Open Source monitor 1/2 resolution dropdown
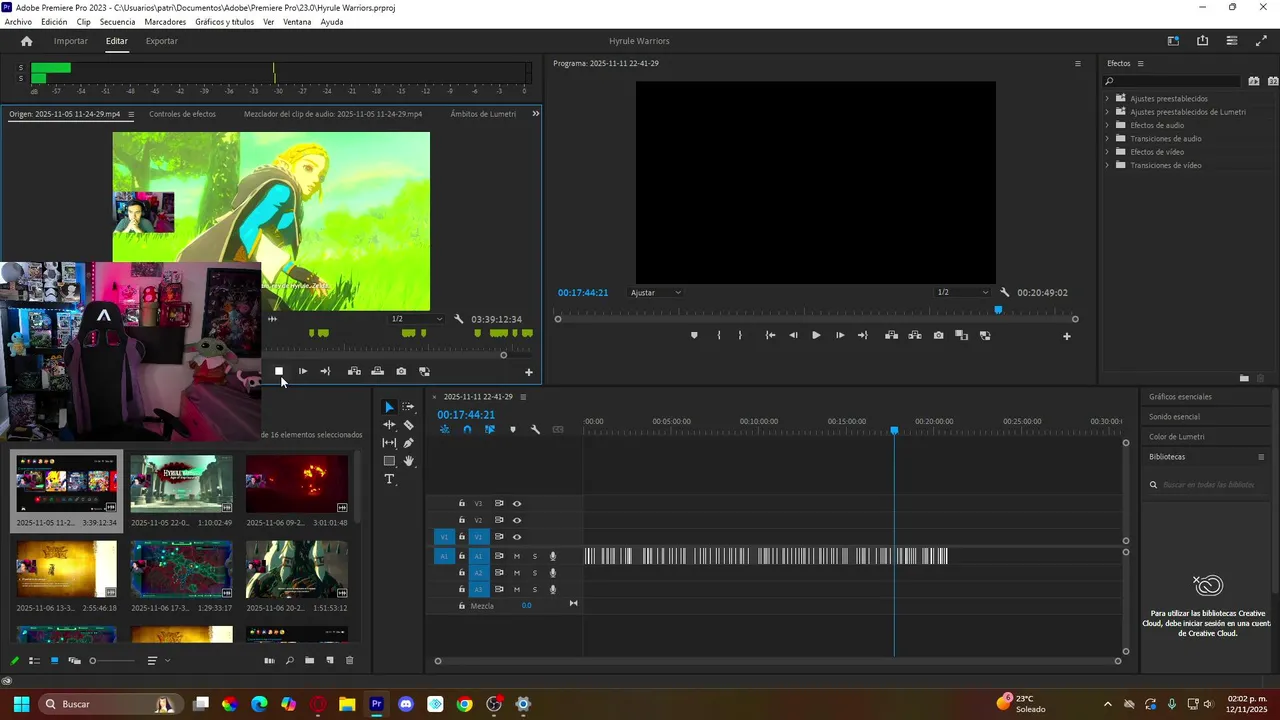Image resolution: width=1280 pixels, height=720 pixels. pos(417,319)
